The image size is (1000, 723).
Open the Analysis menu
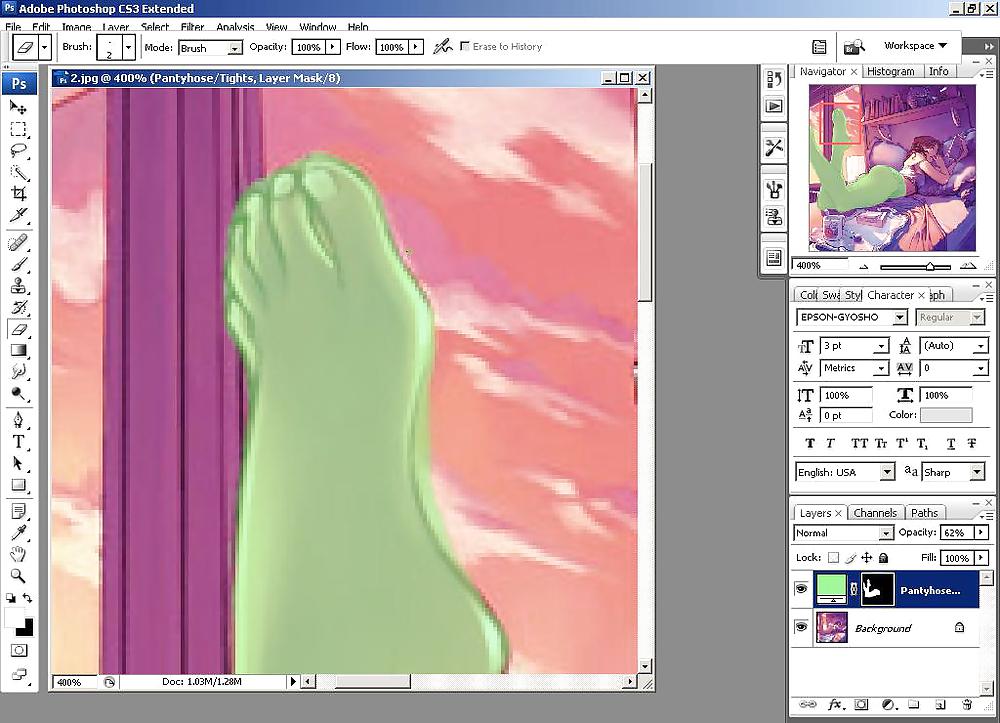pyautogui.click(x=235, y=27)
